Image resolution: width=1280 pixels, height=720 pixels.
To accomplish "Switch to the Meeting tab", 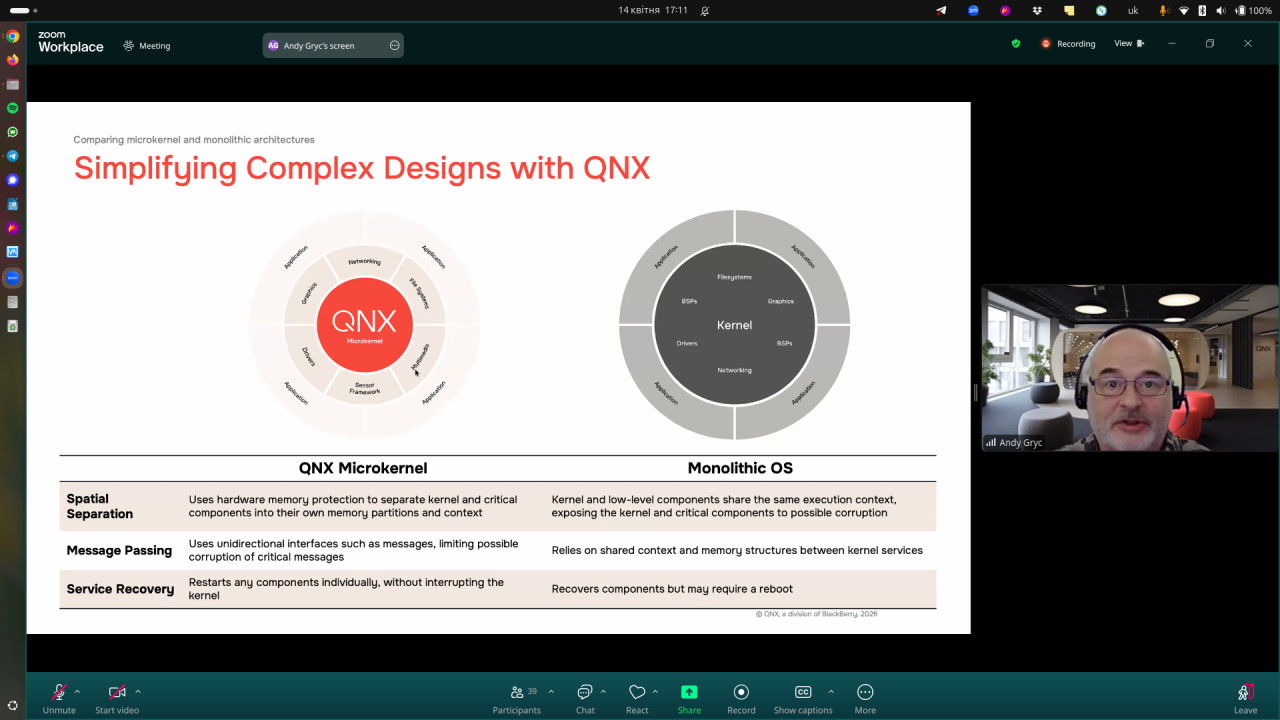I will pos(146,46).
